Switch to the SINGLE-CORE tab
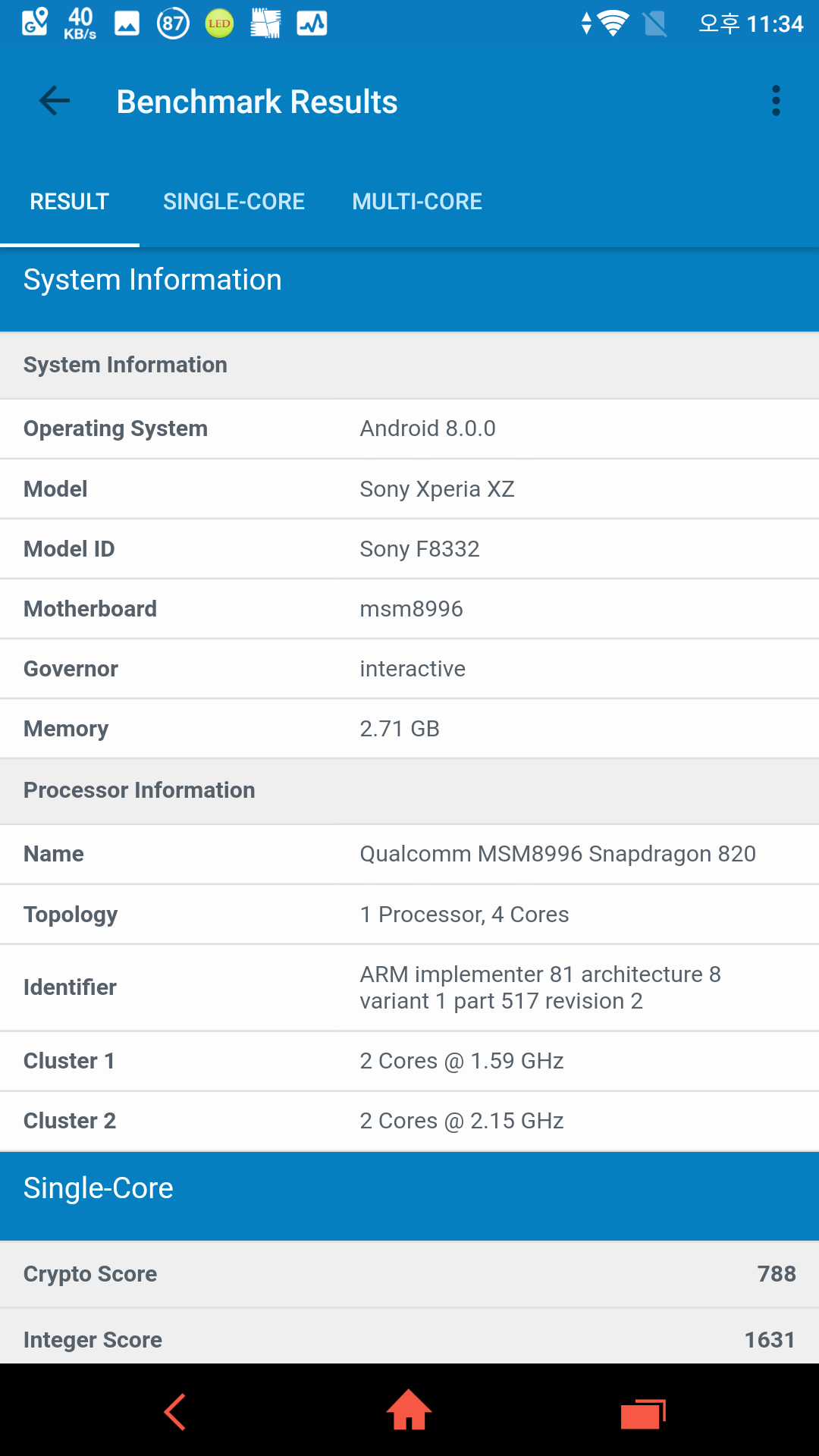This screenshot has height=1456, width=819. (234, 202)
